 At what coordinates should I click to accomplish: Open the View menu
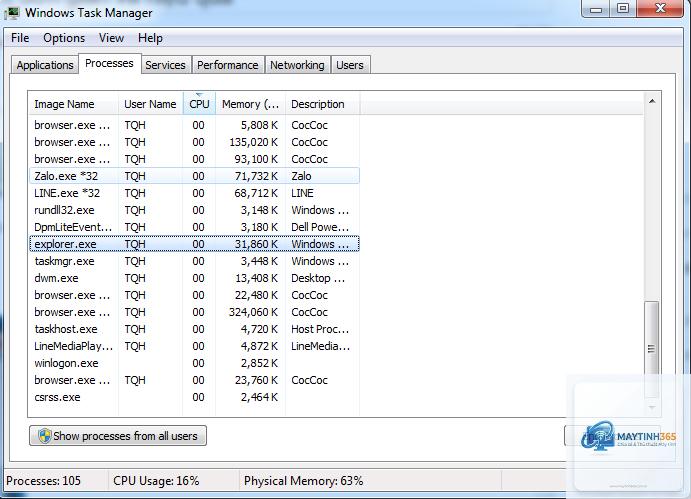[111, 38]
